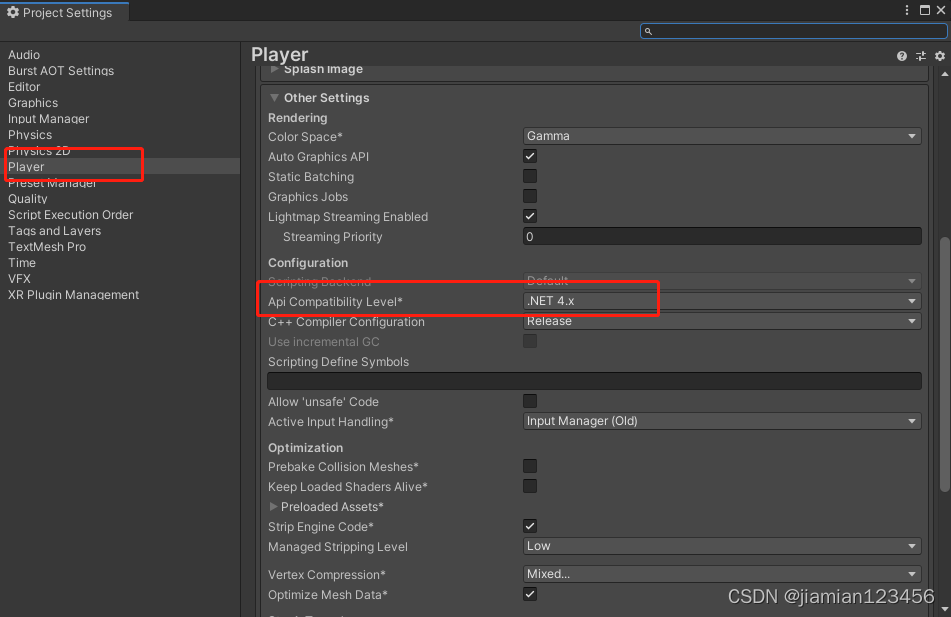
Task: Open the Api Compatibility Level dropdown
Action: (x=720, y=300)
